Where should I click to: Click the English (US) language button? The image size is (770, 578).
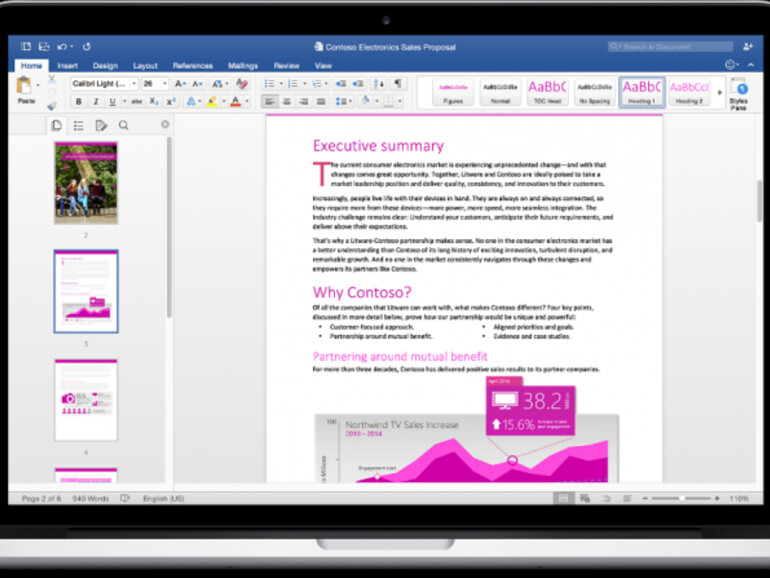coord(164,498)
